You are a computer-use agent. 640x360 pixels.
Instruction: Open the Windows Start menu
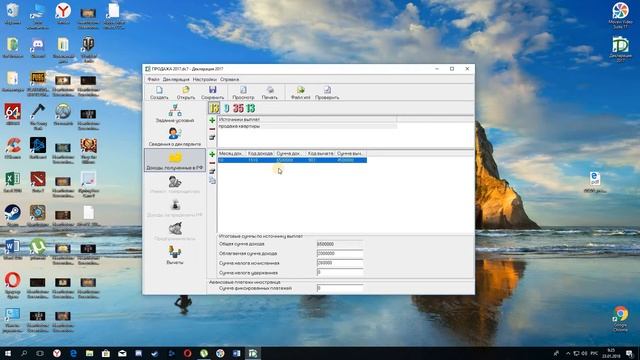click(7, 353)
